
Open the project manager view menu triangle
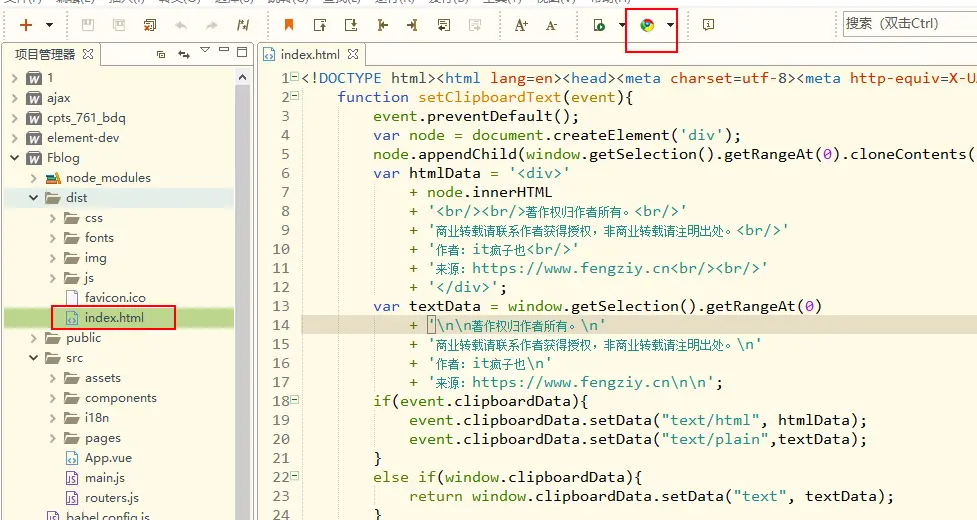pyautogui.click(x=205, y=50)
